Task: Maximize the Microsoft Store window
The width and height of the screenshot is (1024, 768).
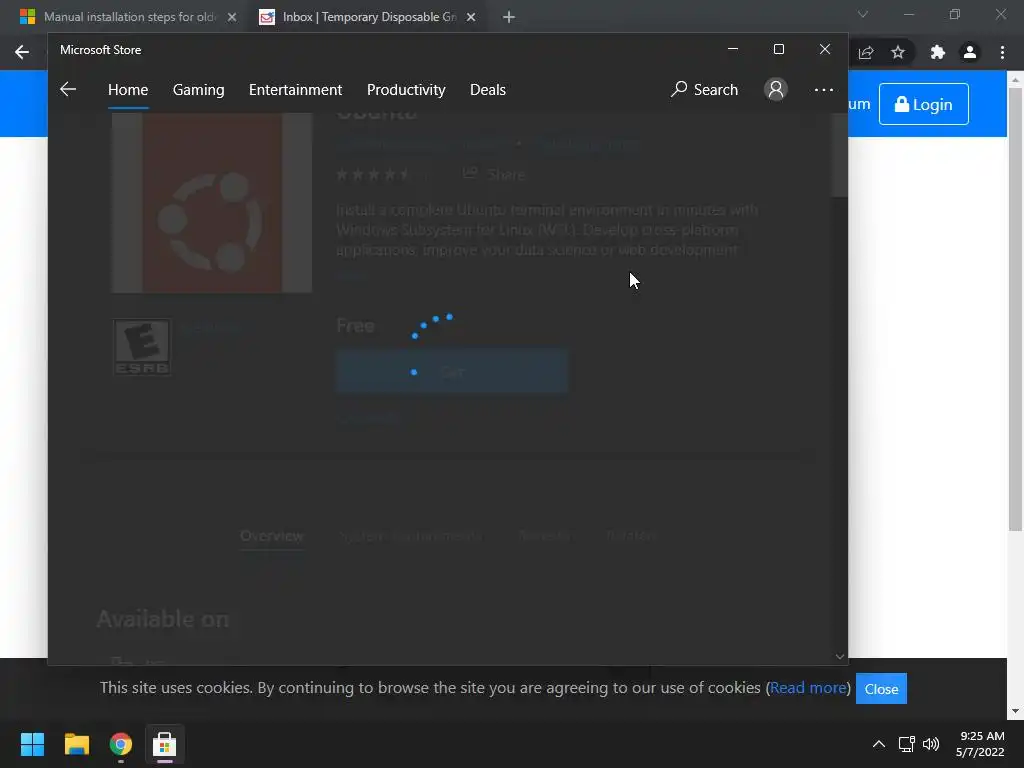Action: pos(778,49)
